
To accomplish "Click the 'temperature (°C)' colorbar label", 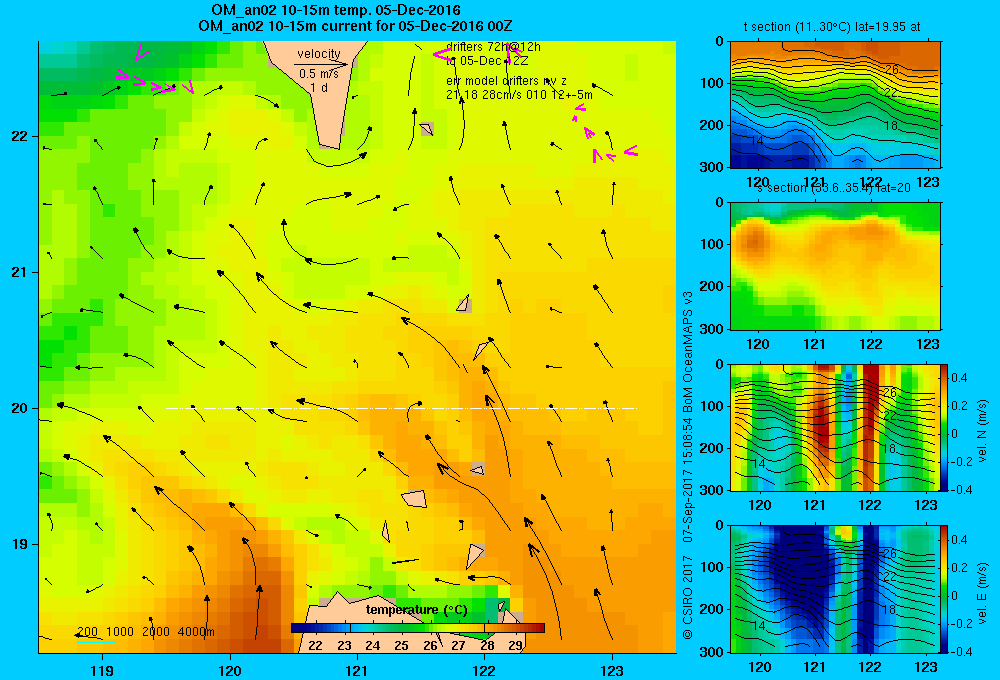I will click(416, 610).
